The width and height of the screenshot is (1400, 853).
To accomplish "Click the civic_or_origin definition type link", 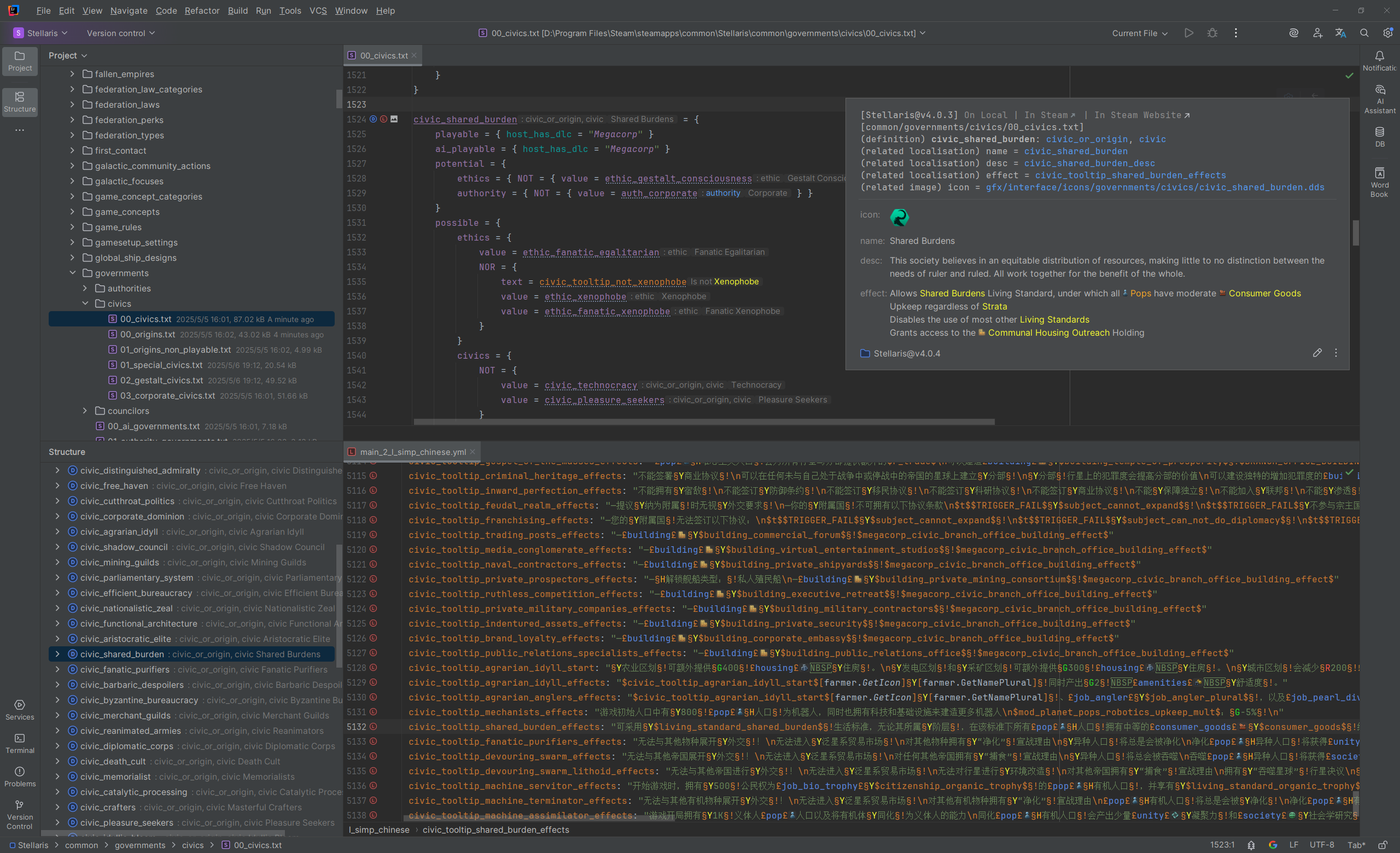I will tap(1087, 139).
